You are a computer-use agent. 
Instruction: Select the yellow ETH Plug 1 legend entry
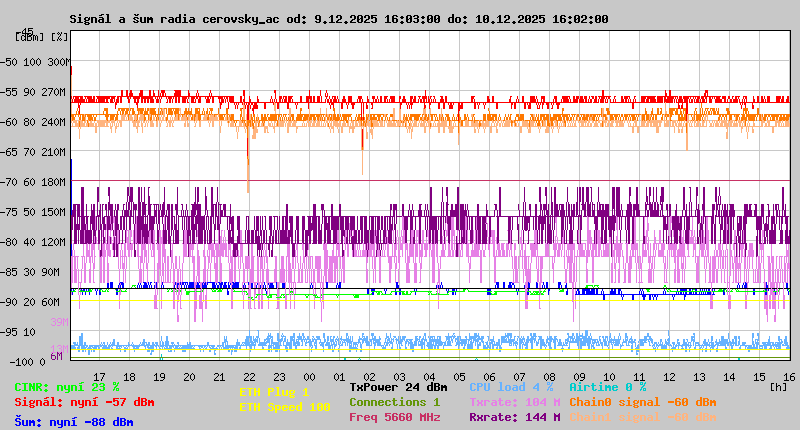(274, 392)
